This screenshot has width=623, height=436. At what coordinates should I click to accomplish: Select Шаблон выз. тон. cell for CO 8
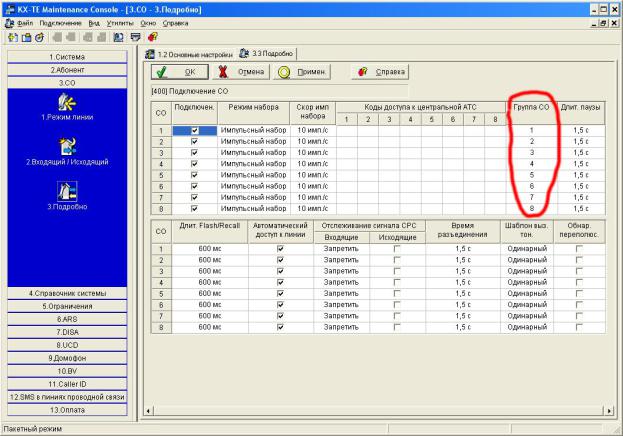tap(527, 327)
